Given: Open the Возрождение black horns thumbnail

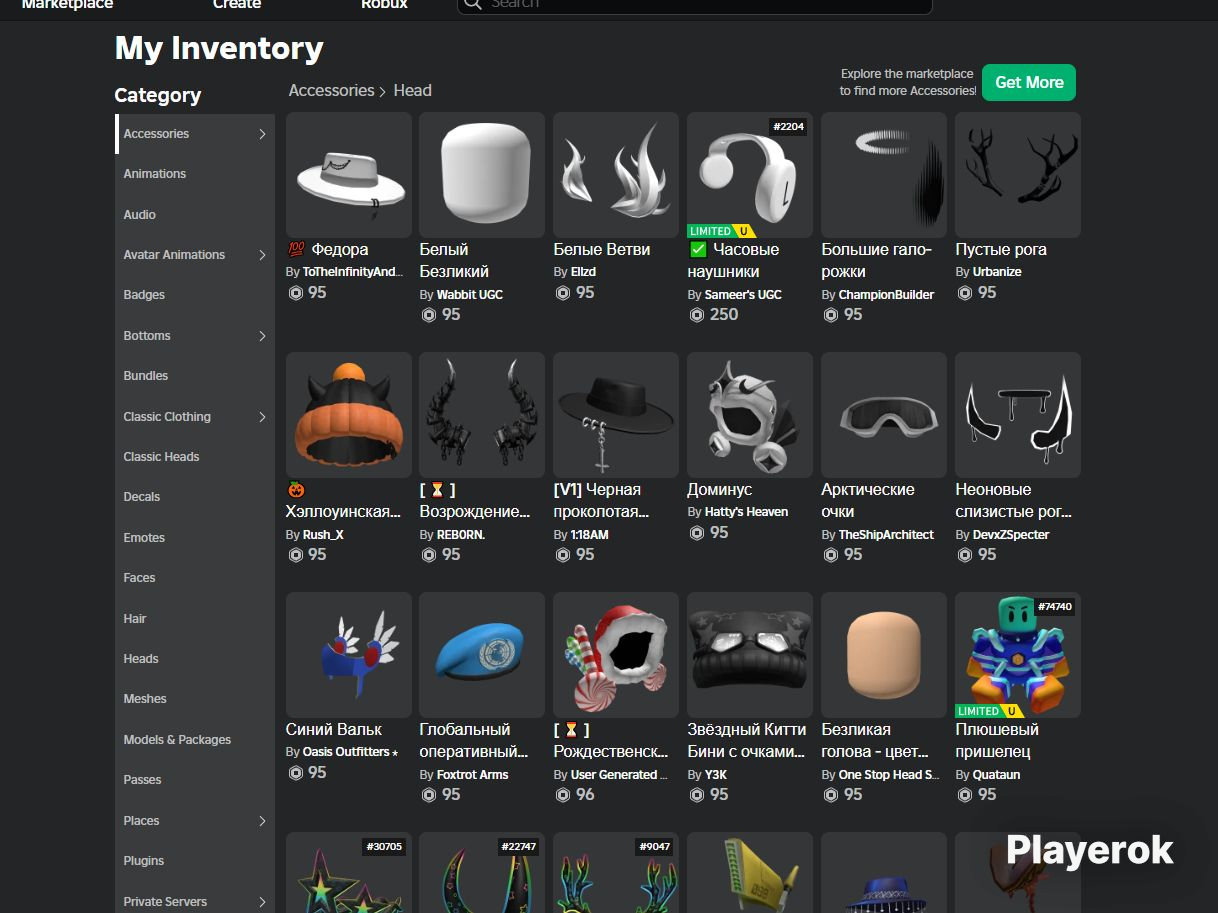Looking at the screenshot, I should [482, 415].
